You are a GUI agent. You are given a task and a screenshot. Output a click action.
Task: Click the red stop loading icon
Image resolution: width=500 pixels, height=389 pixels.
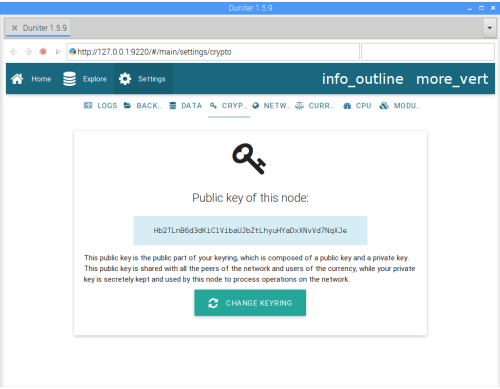[43, 52]
